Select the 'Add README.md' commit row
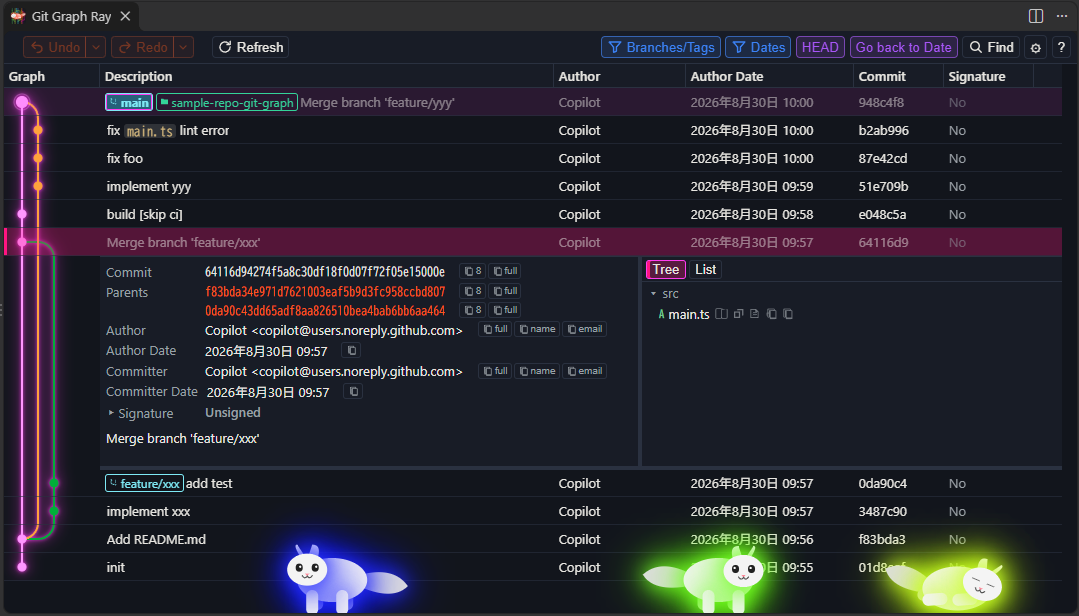This screenshot has width=1079, height=616. point(533,540)
